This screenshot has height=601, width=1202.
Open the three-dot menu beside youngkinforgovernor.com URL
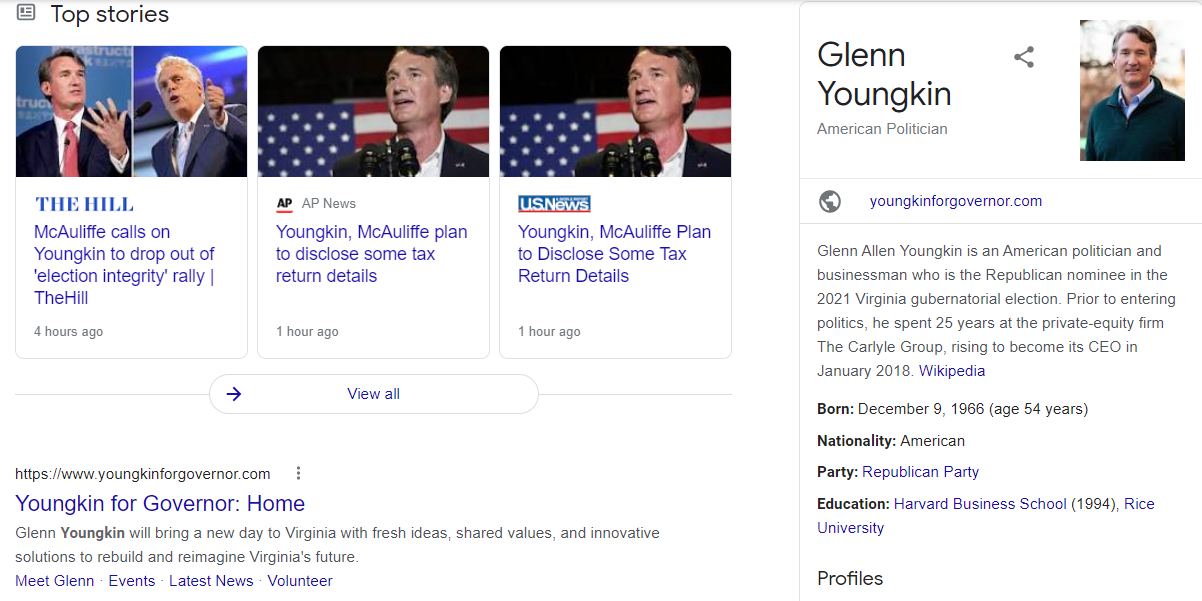(298, 473)
